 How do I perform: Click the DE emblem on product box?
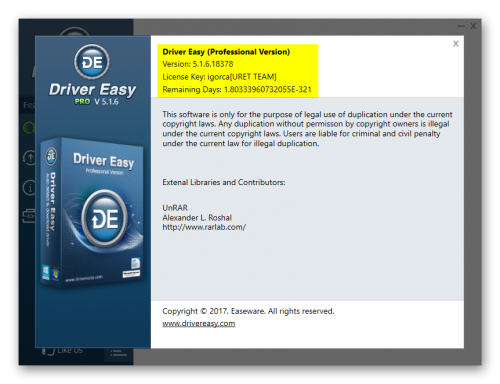pyautogui.click(x=105, y=219)
